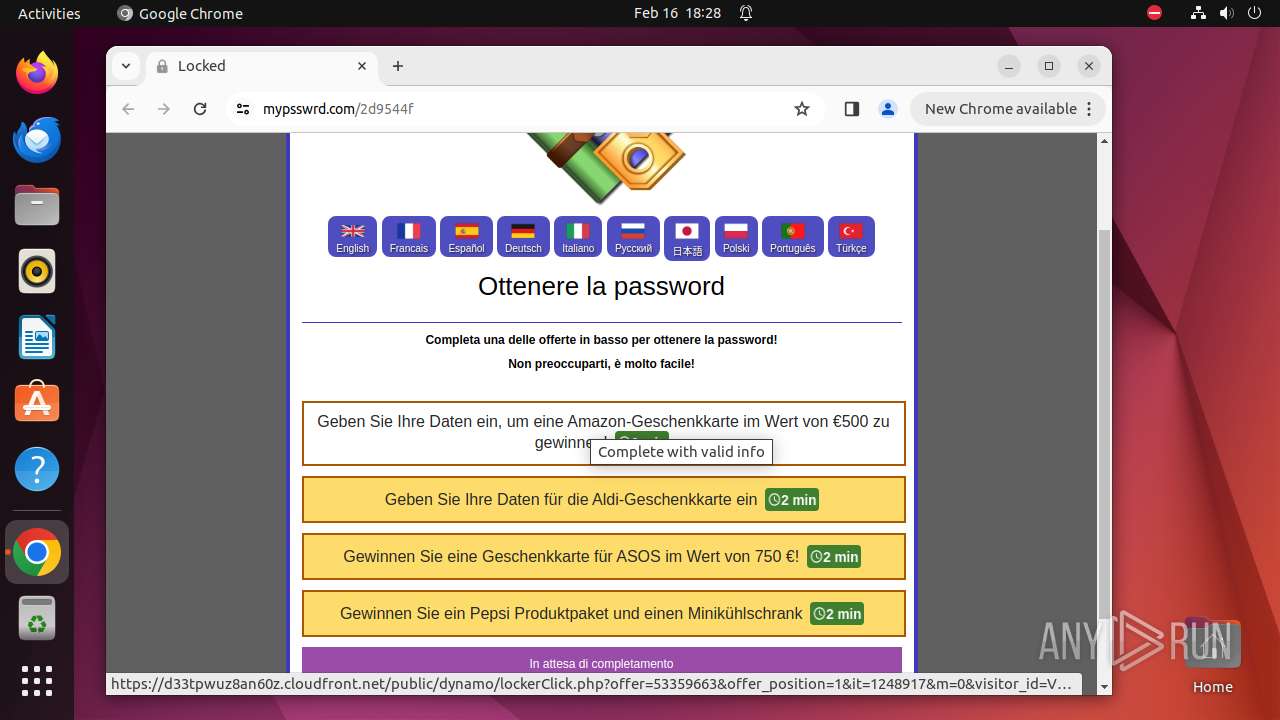Open Google Chrome app menu in top bar

180,13
